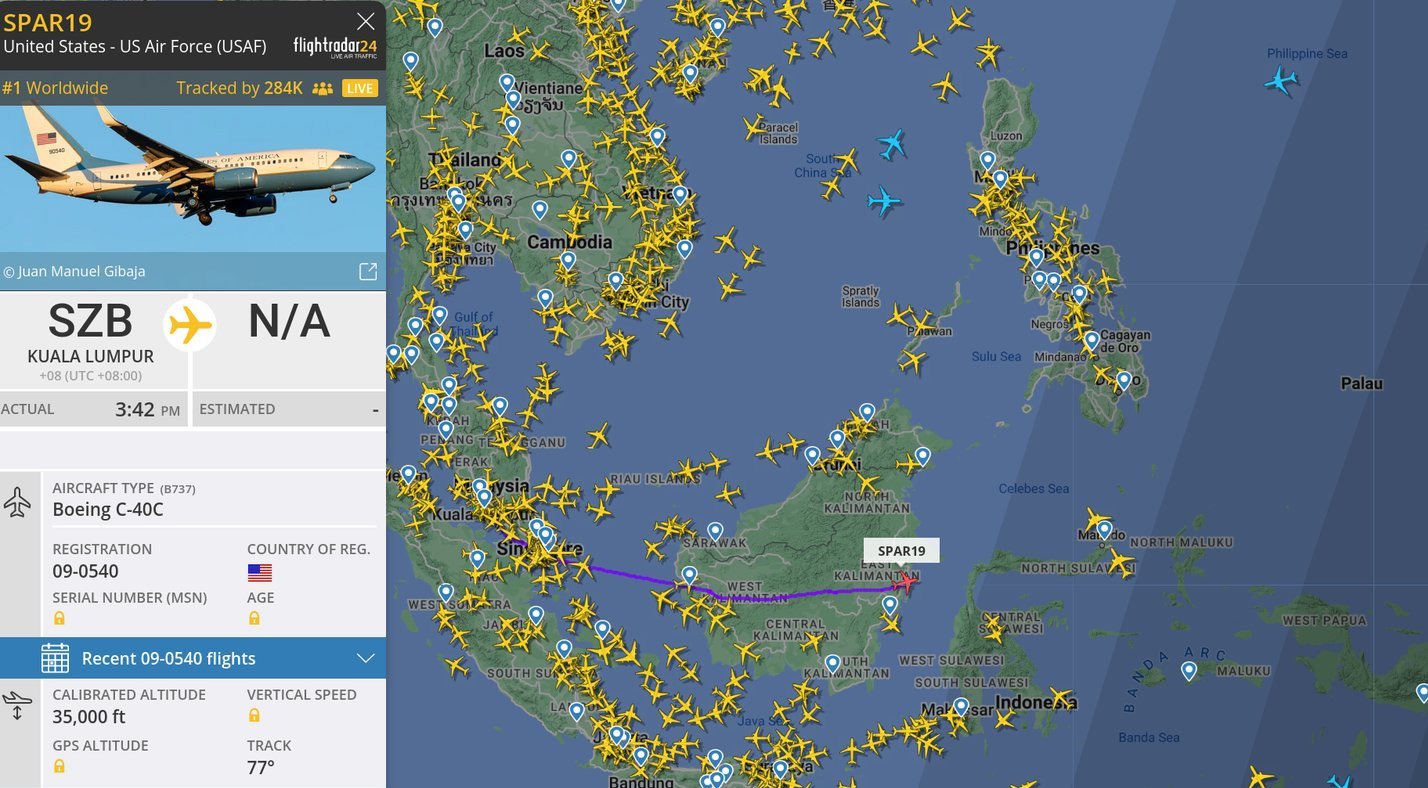Open the aircraft photo in external view
The image size is (1428, 788).
click(x=368, y=271)
